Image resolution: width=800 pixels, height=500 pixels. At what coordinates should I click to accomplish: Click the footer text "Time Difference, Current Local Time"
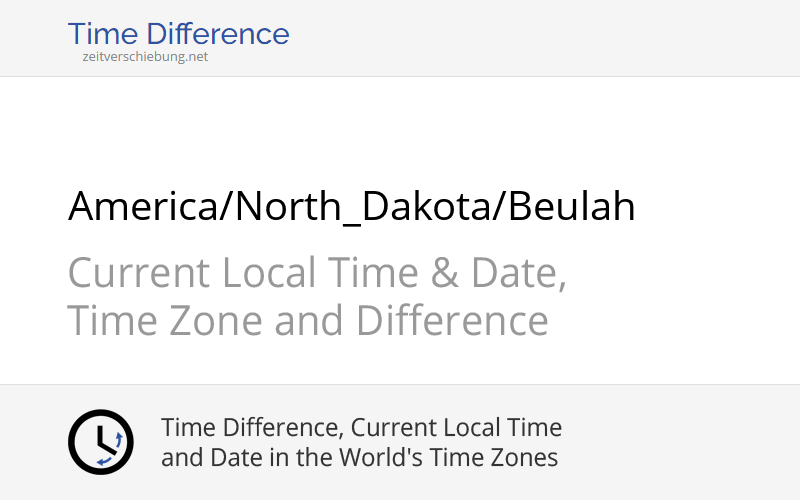point(361,428)
